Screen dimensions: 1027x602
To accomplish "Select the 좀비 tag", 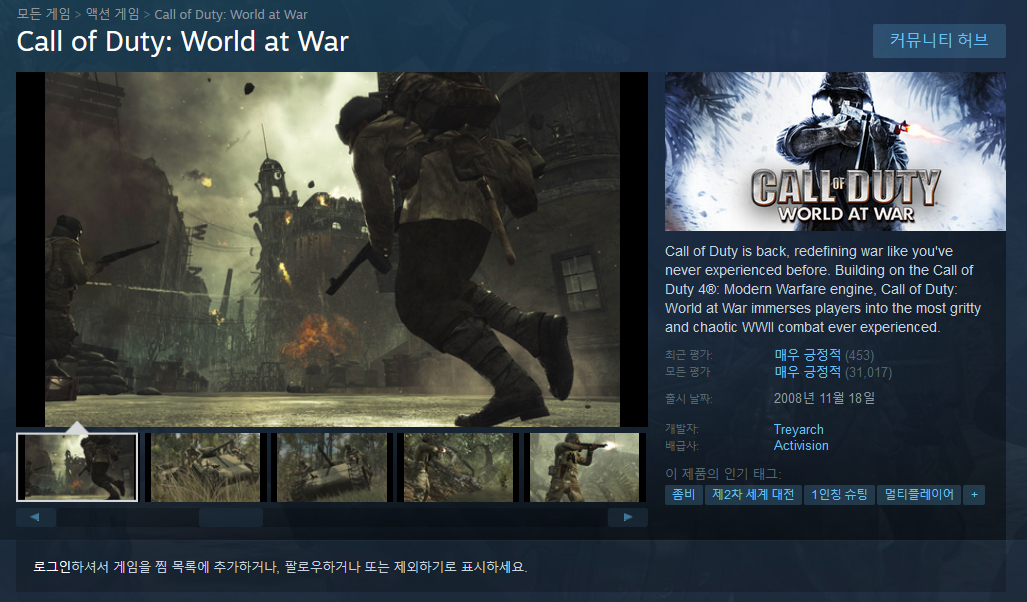I will coord(684,495).
